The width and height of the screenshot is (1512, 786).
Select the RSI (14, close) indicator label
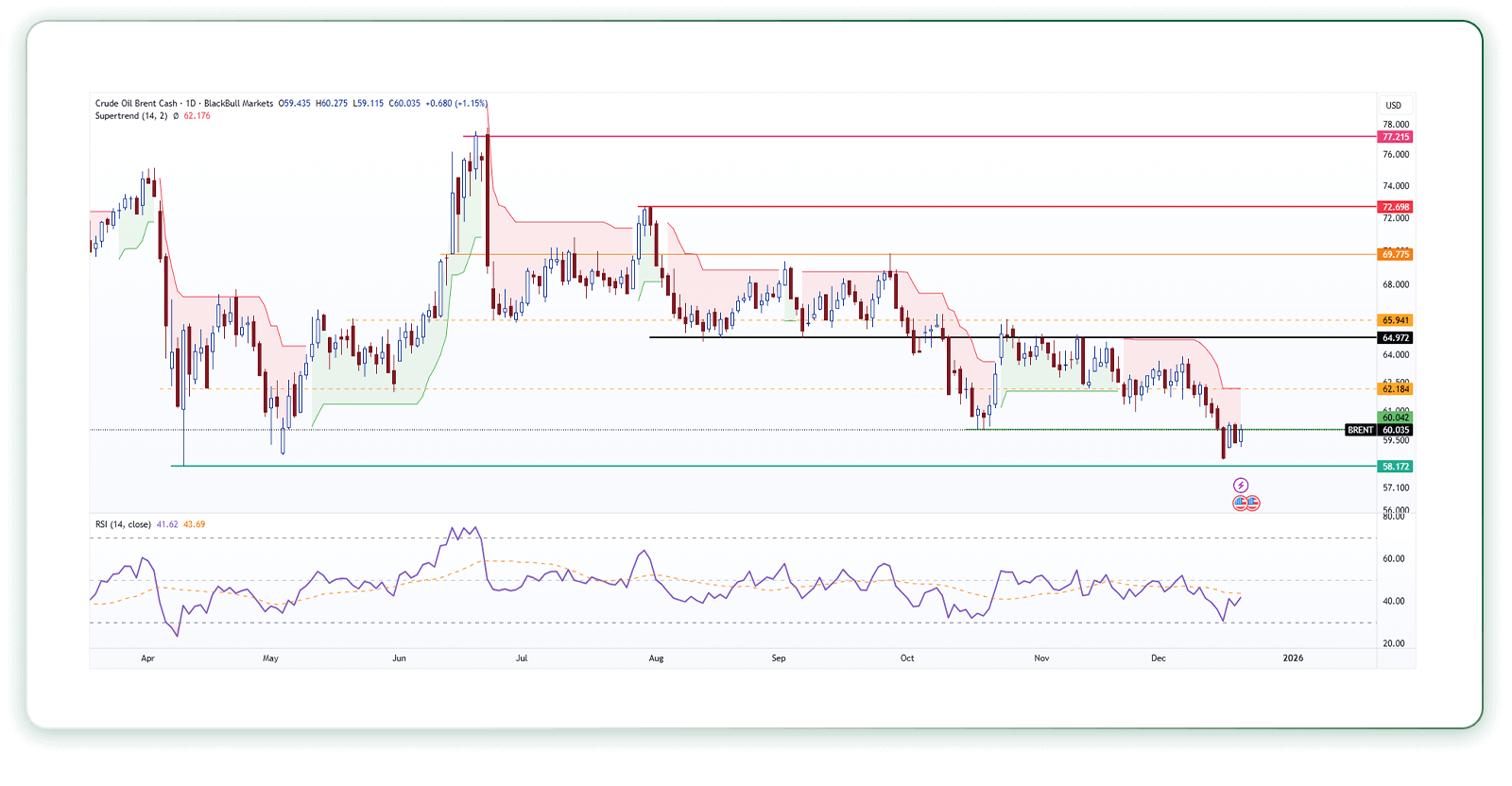pyautogui.click(x=123, y=524)
